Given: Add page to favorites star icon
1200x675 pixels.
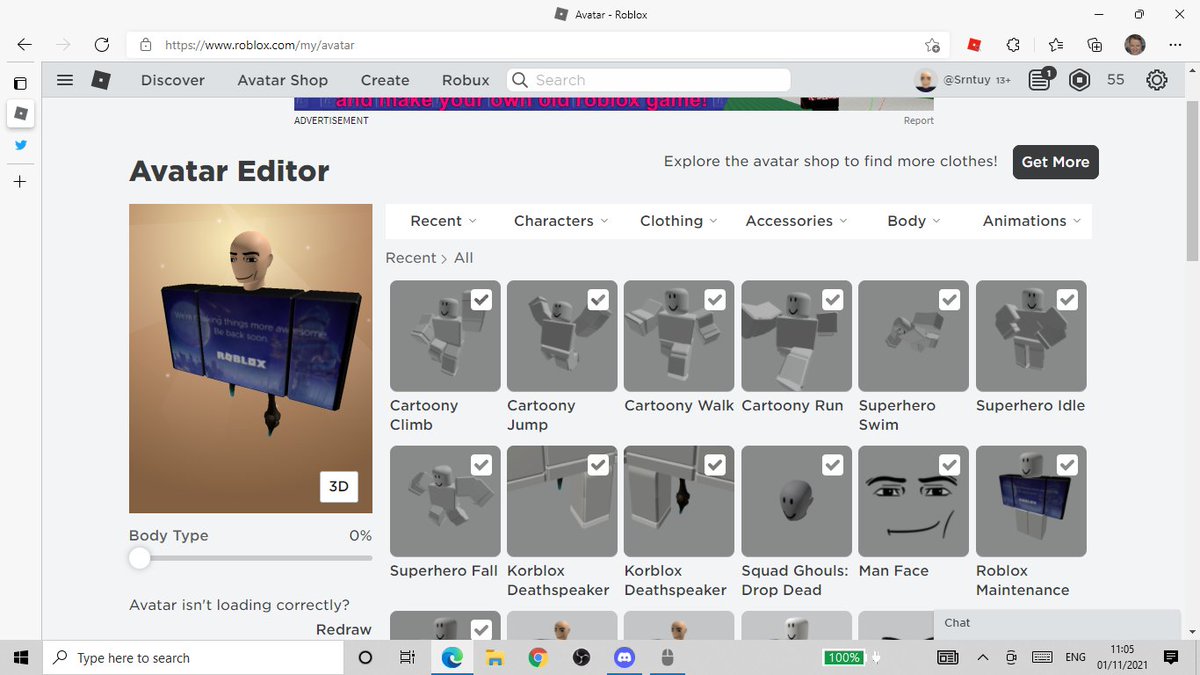Looking at the screenshot, I should 932,45.
